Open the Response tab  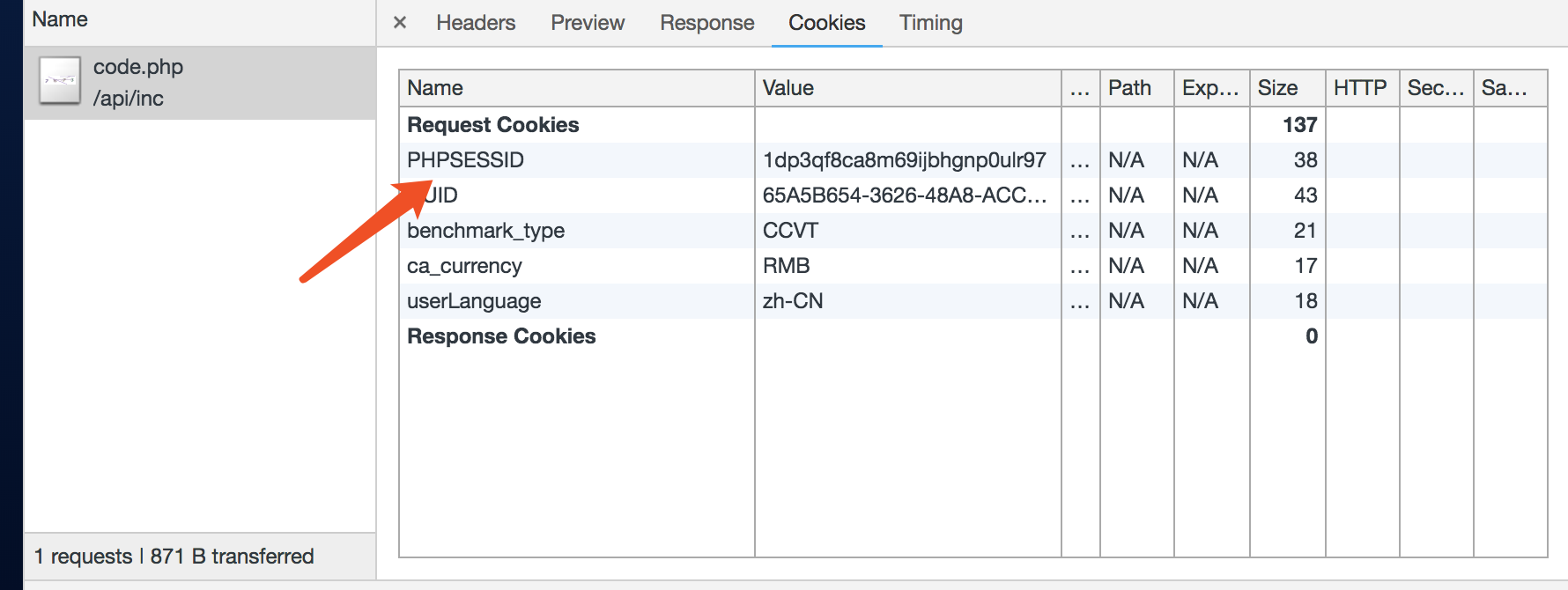(x=706, y=23)
